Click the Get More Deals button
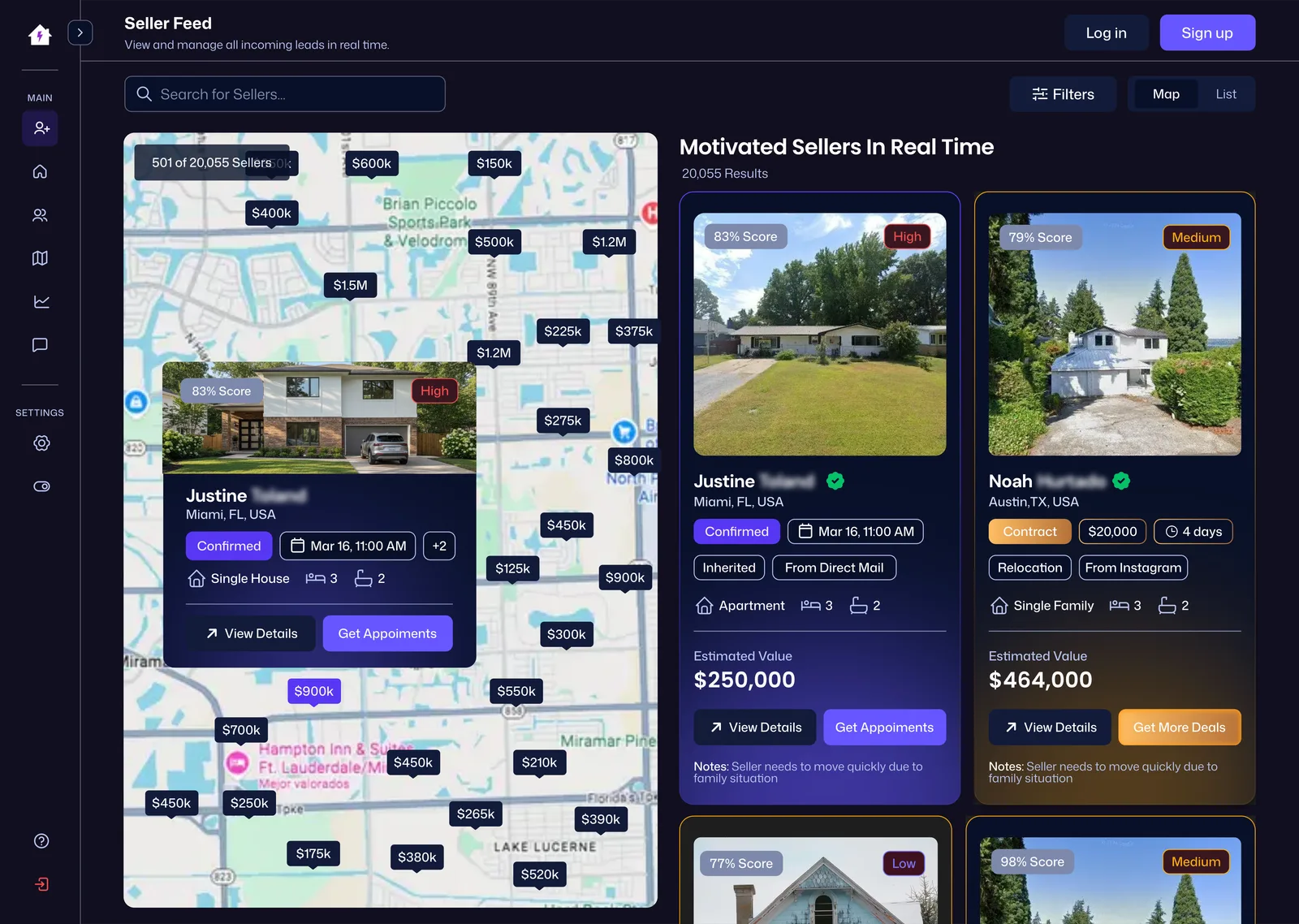This screenshot has width=1299, height=924. (x=1179, y=728)
